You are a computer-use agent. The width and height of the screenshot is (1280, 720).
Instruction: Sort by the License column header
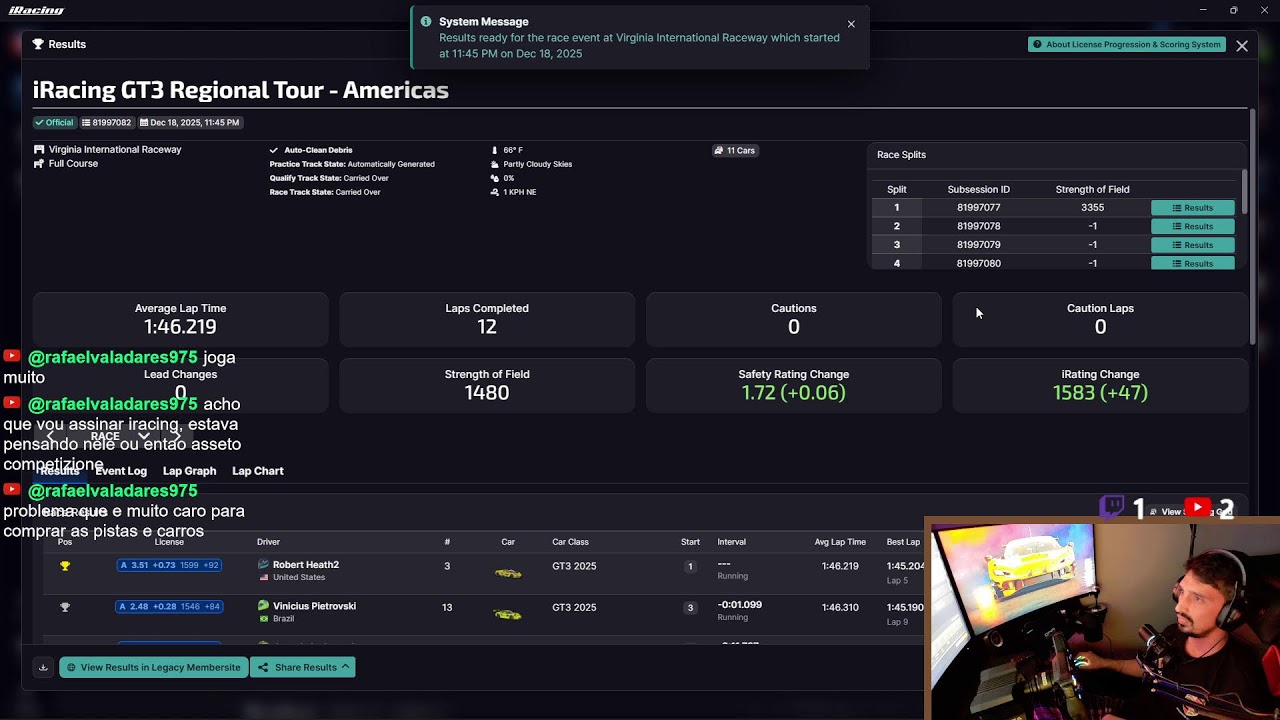click(169, 542)
